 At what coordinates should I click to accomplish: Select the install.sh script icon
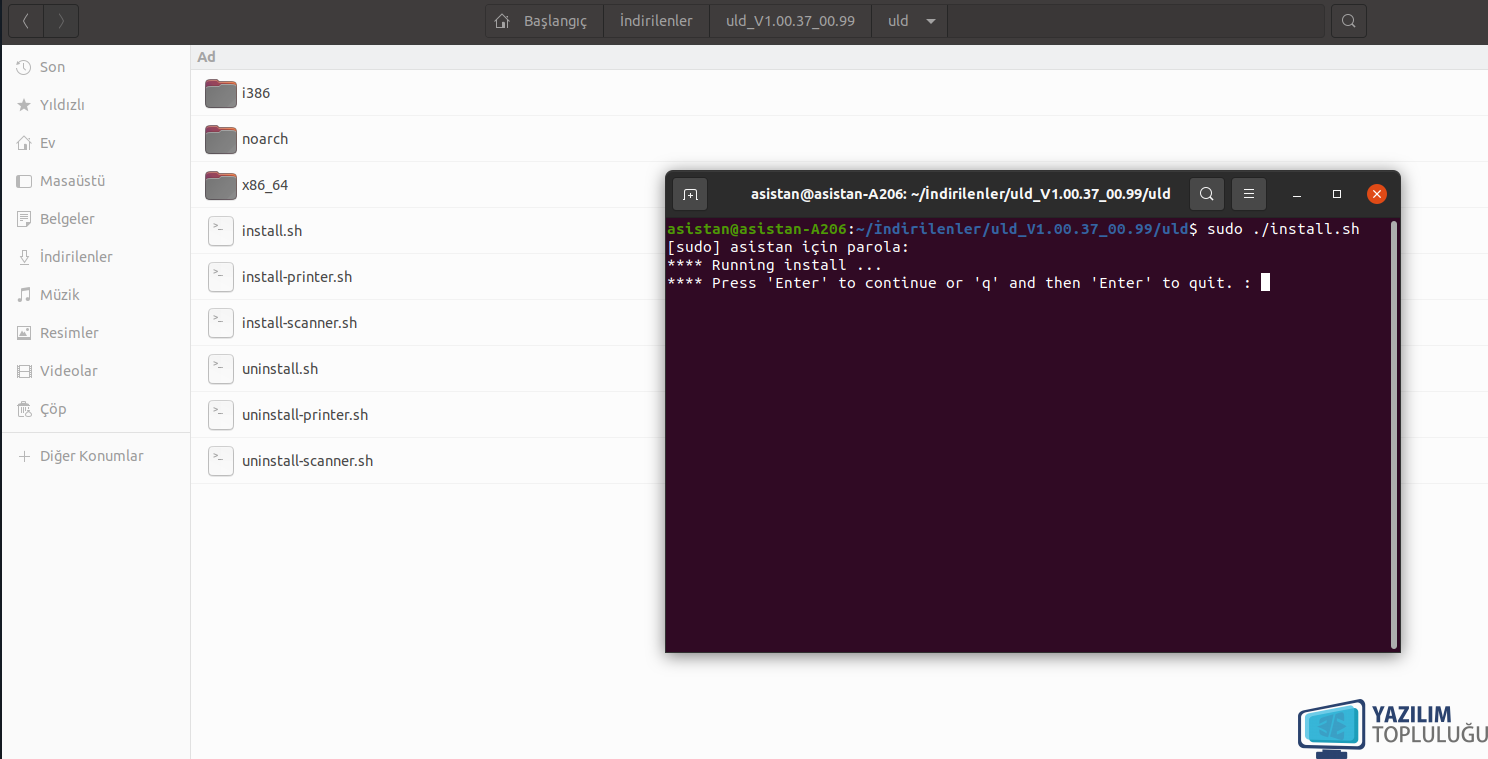point(221,231)
